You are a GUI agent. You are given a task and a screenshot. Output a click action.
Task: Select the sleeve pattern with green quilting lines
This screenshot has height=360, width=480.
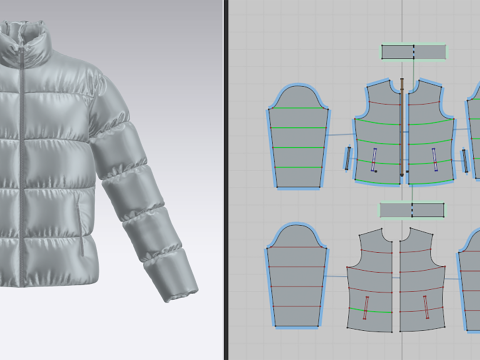click(298, 137)
